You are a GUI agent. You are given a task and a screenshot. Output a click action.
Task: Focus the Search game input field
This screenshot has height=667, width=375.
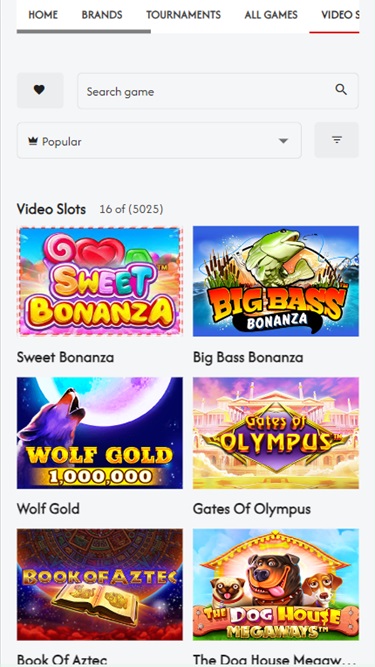(218, 91)
